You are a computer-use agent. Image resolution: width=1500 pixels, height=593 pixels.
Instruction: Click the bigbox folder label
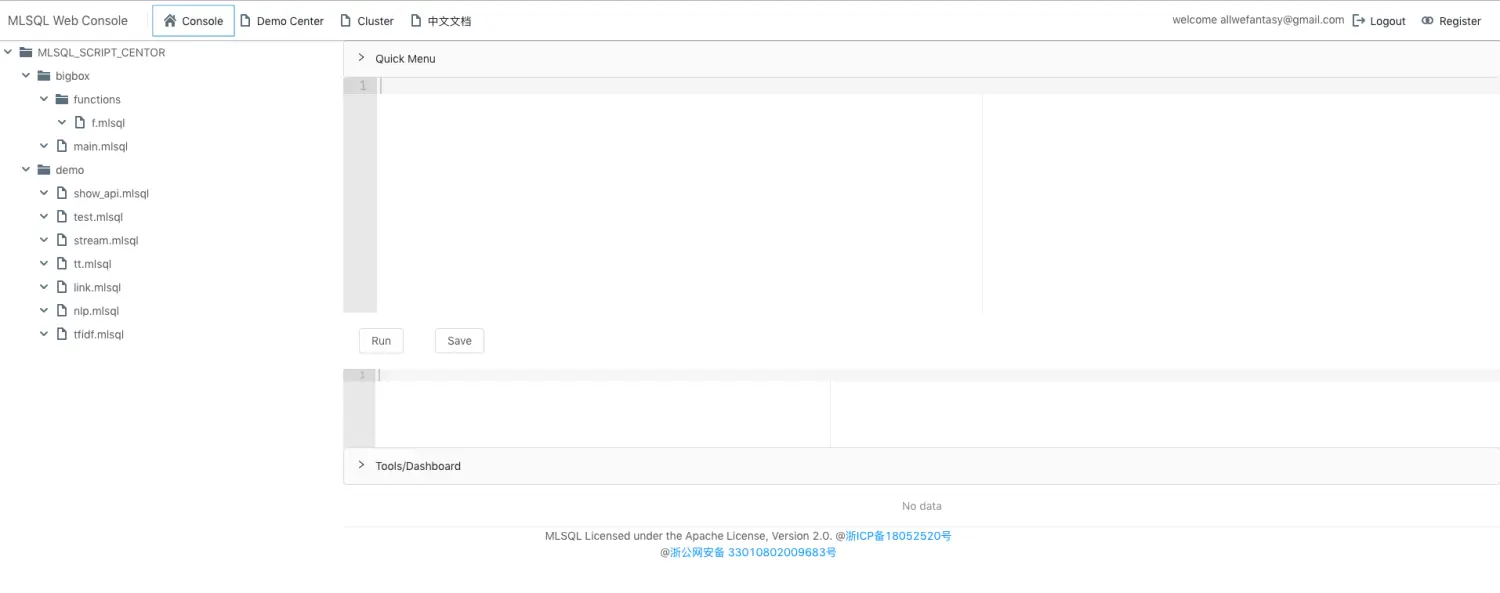72,76
